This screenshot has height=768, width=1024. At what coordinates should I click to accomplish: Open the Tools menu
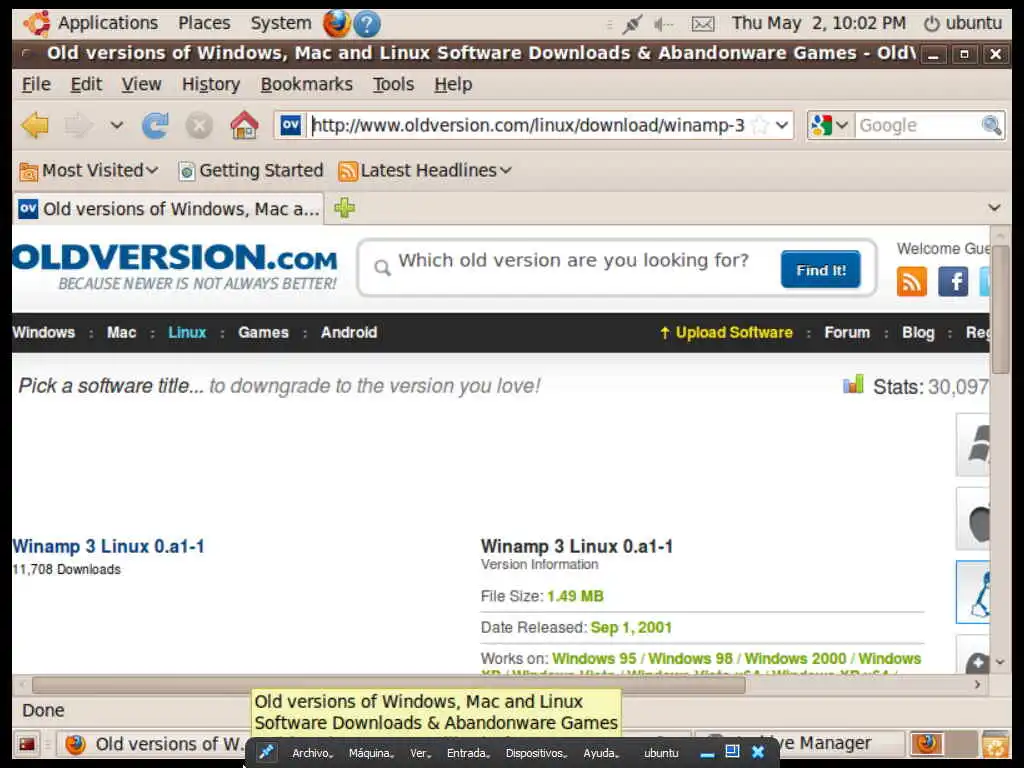click(393, 84)
